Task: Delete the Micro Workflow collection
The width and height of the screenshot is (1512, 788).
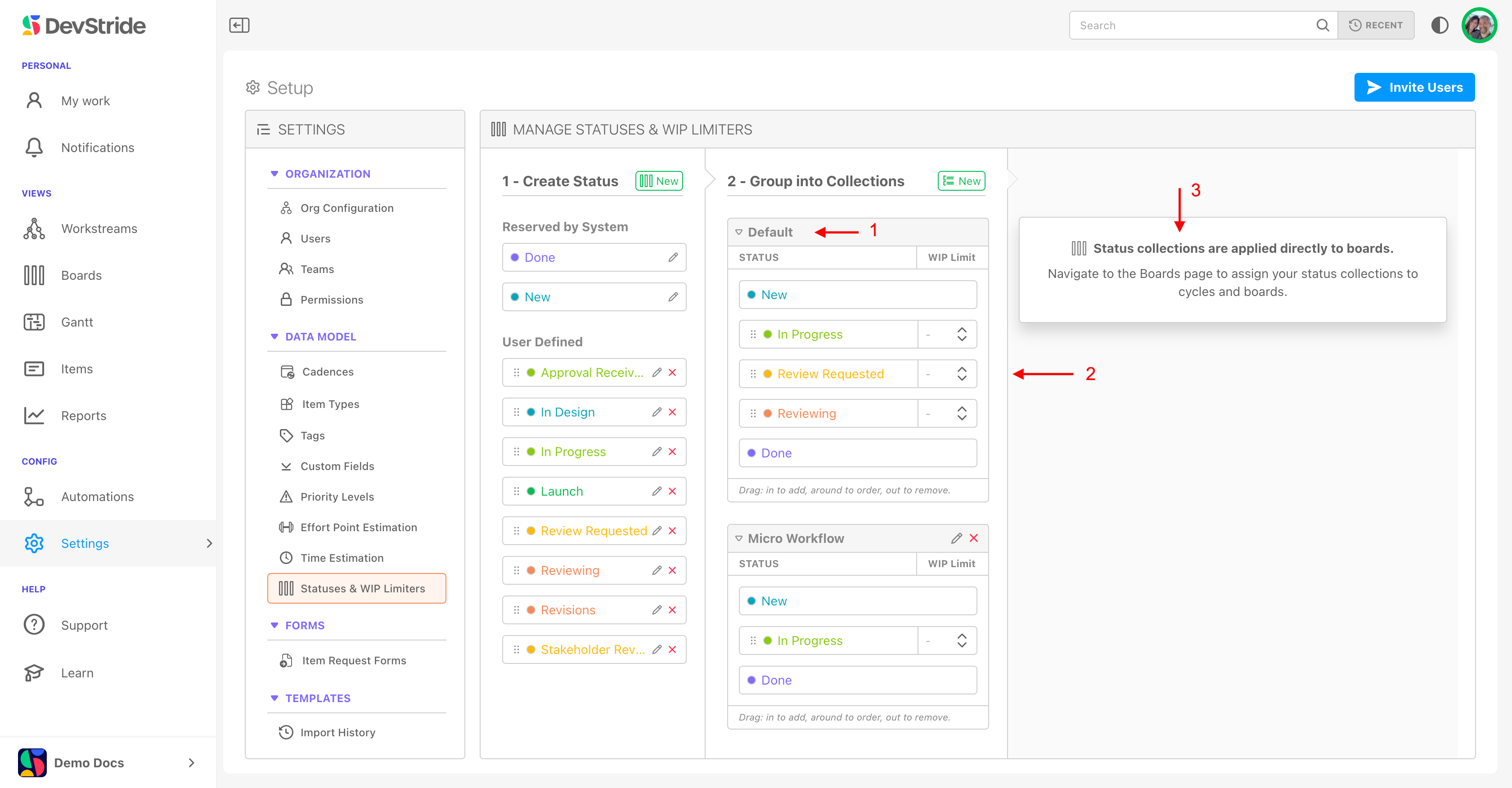Action: (974, 538)
